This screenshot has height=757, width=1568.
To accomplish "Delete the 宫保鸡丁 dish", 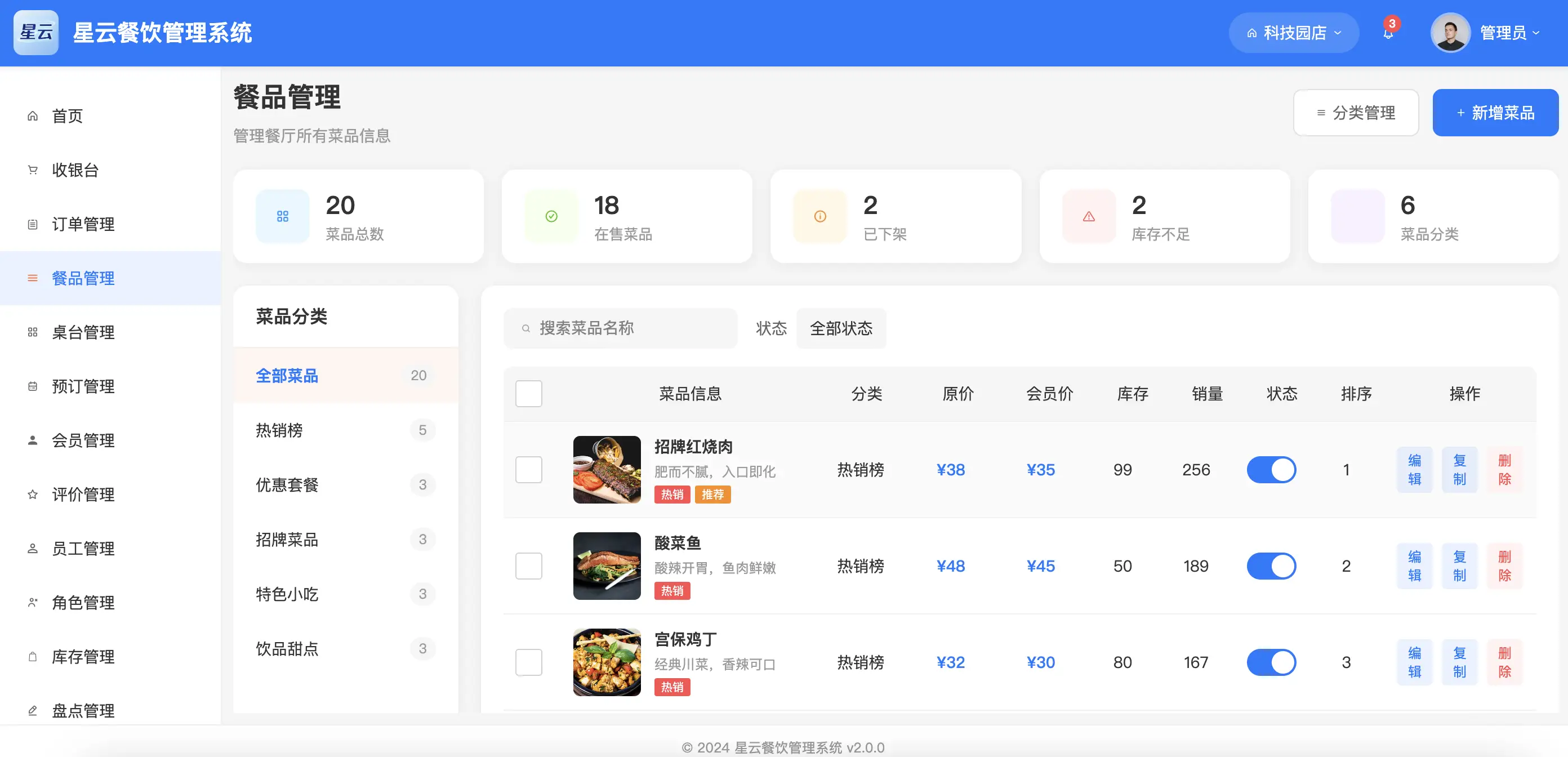I will click(x=1504, y=662).
